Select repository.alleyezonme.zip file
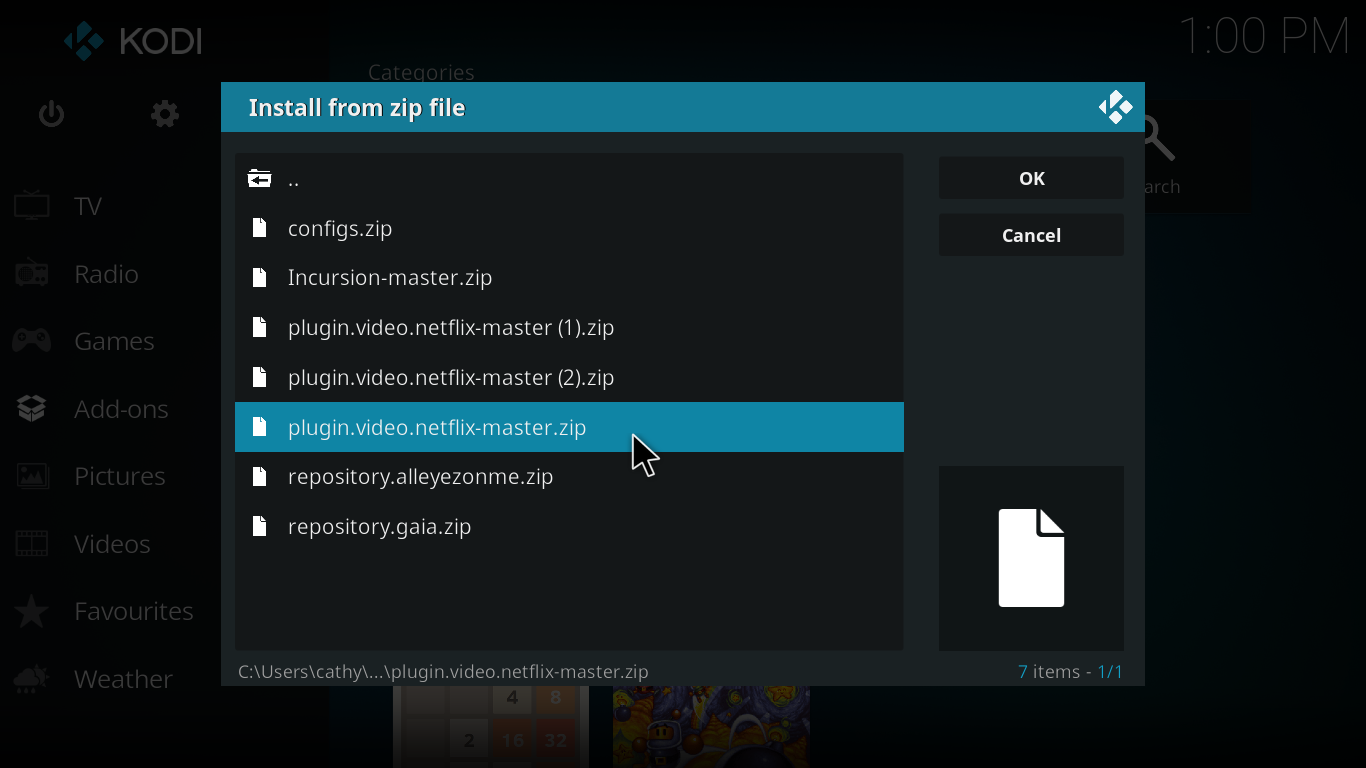Viewport: 1366px width, 768px height. click(x=569, y=476)
